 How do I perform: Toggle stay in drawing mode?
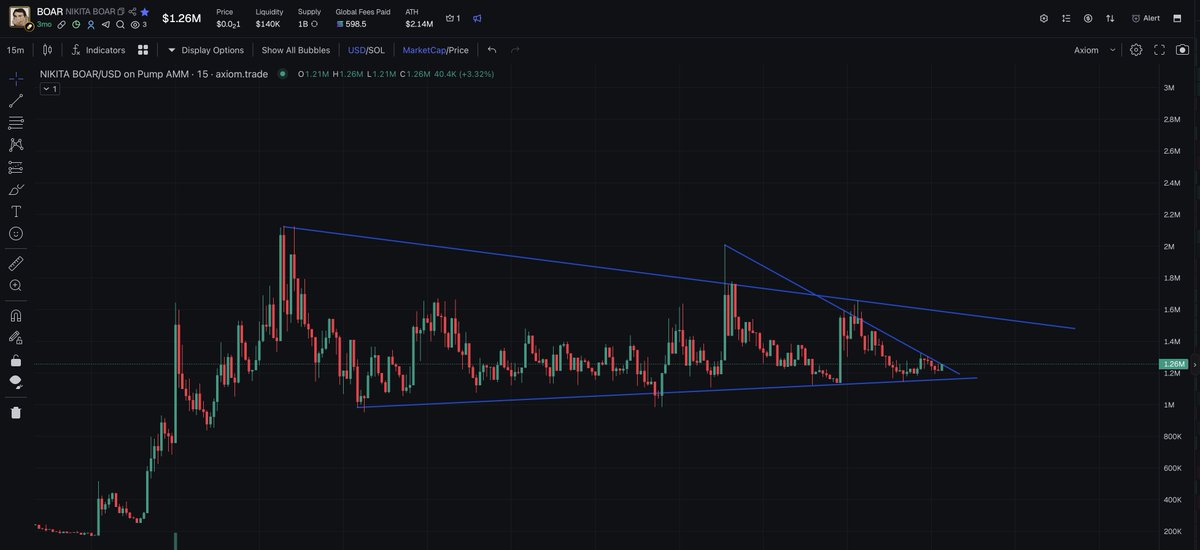(16, 337)
